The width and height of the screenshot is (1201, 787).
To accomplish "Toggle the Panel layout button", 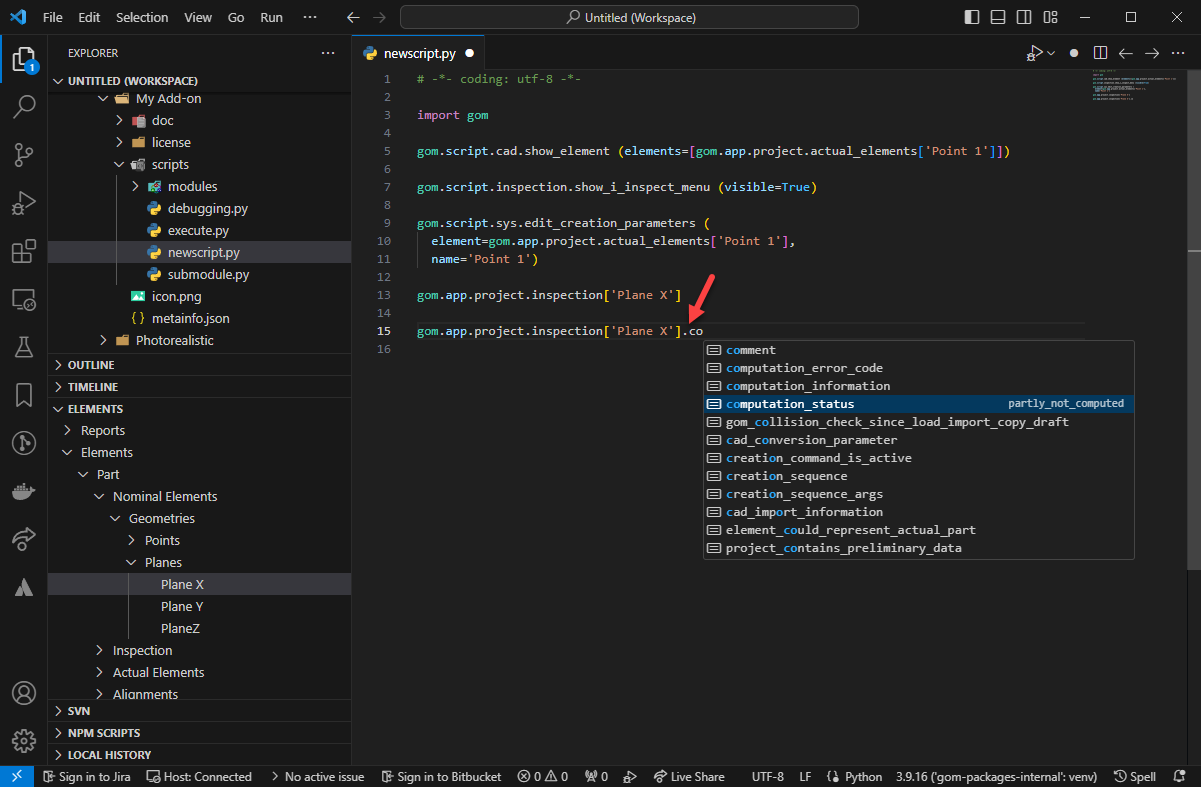I will (x=998, y=17).
